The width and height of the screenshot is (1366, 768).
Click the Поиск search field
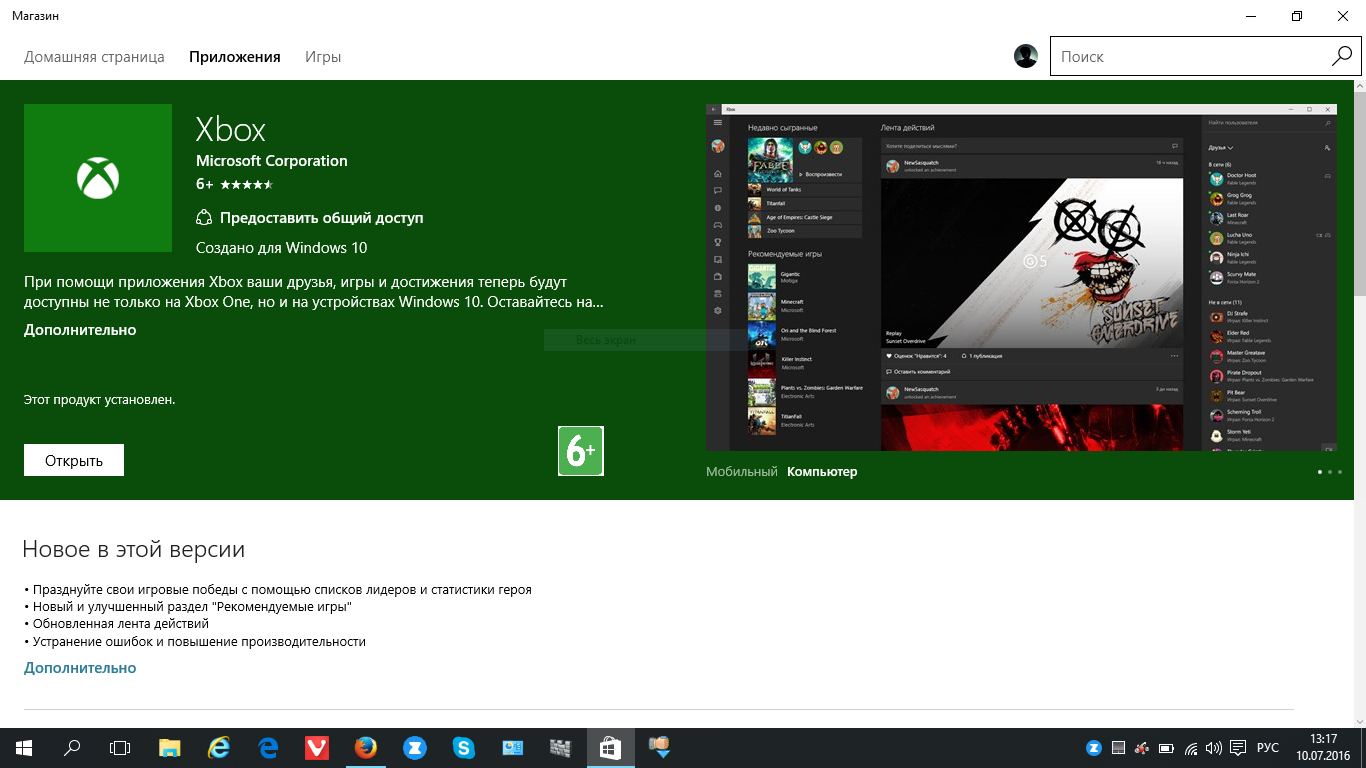pos(1190,57)
